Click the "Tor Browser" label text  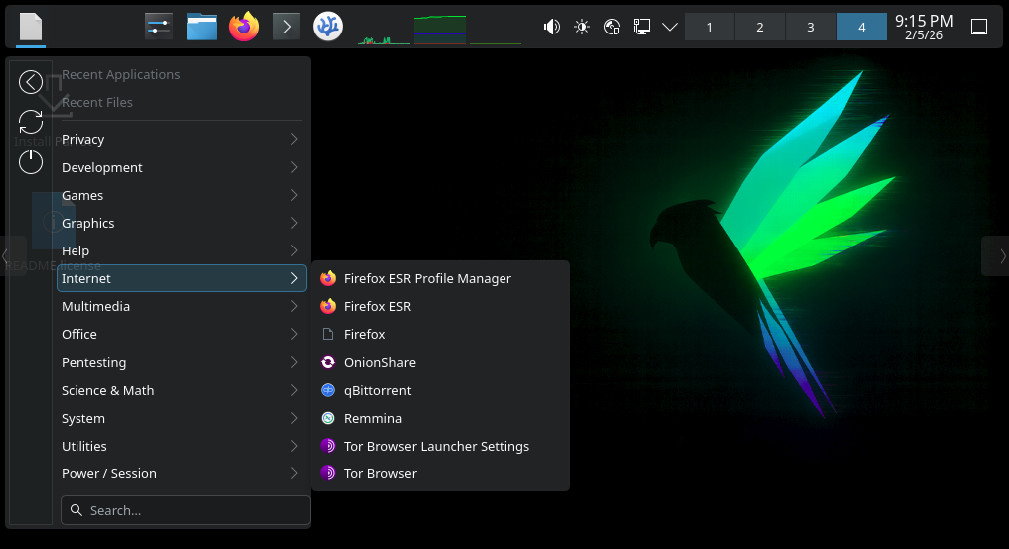(380, 474)
